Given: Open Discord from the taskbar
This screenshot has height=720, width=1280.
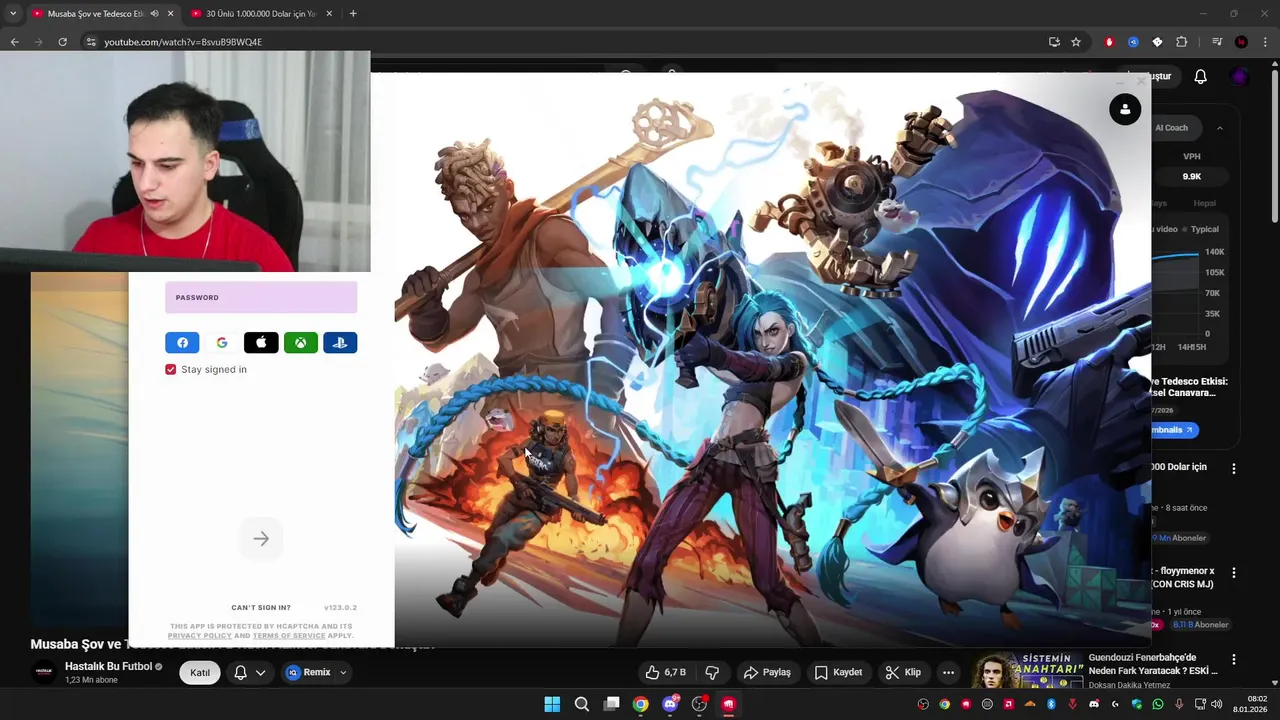Looking at the screenshot, I should click(x=670, y=704).
